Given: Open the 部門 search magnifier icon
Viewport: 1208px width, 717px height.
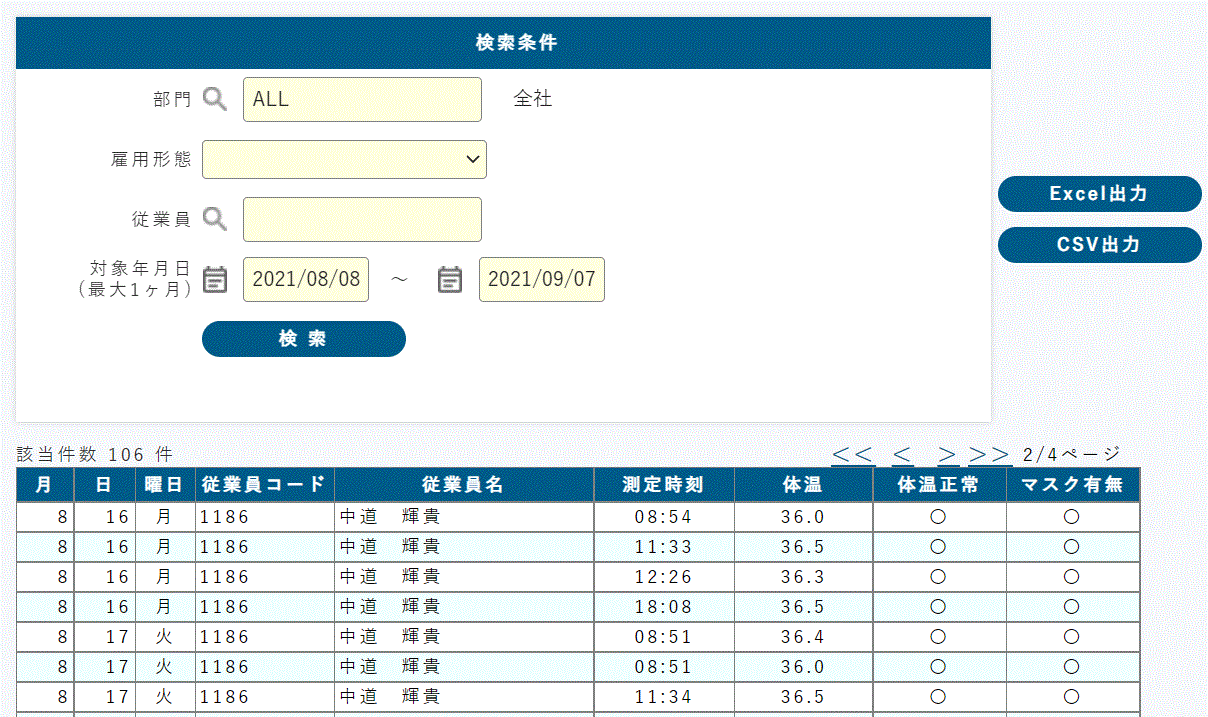Looking at the screenshot, I should (x=215, y=99).
